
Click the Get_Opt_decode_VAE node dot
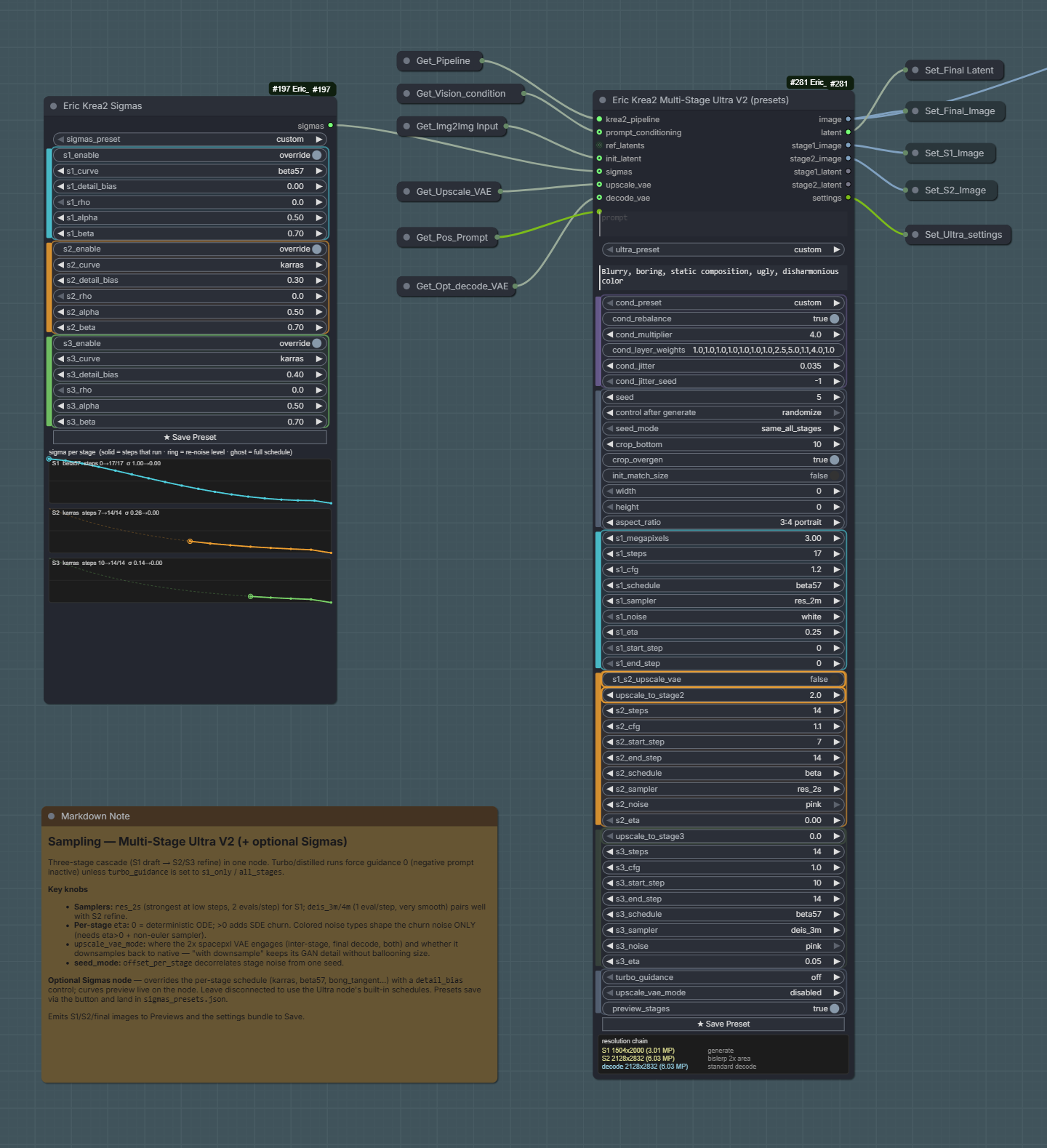(x=406, y=286)
